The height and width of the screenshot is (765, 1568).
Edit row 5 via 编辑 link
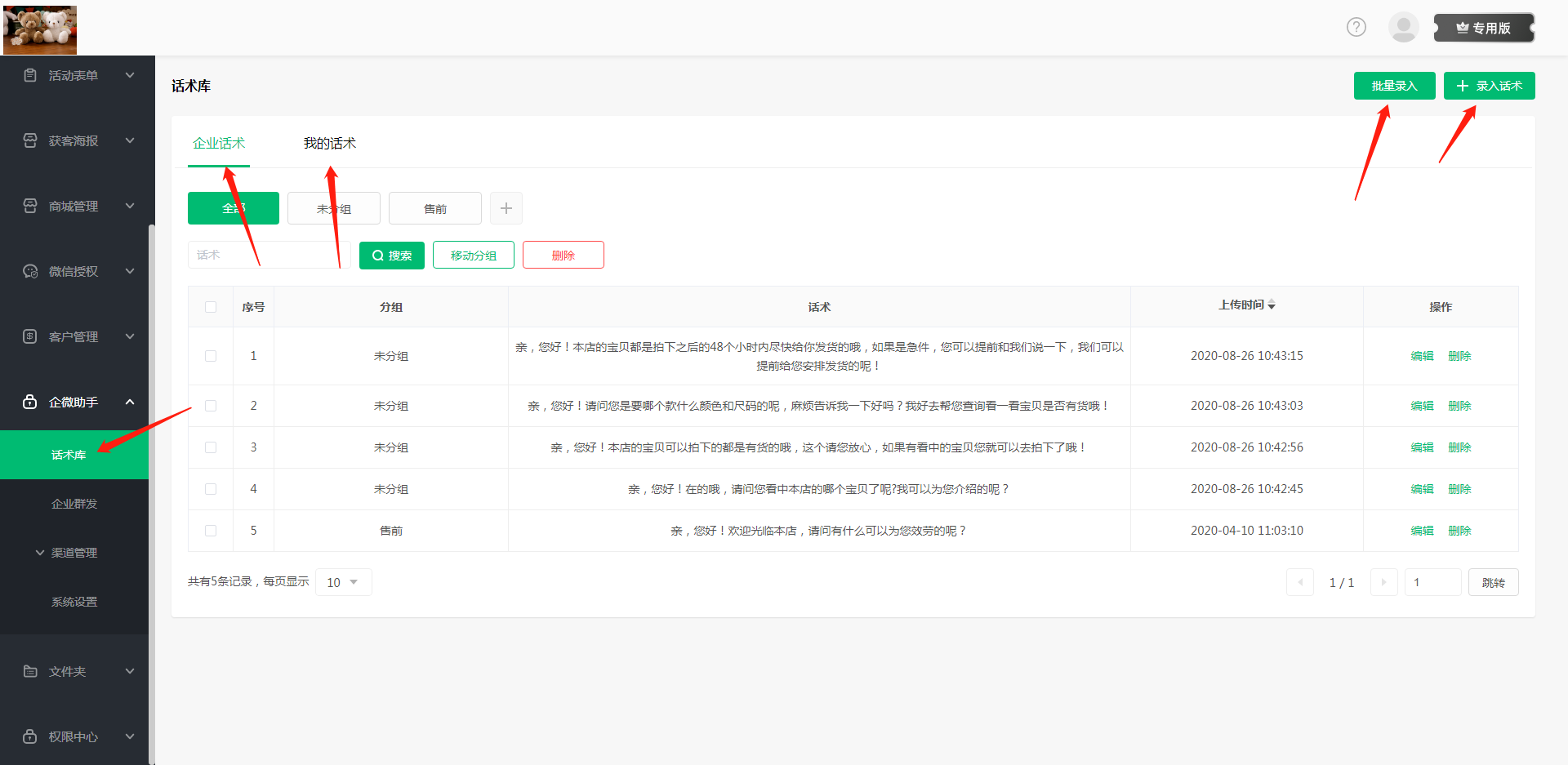coord(1423,531)
